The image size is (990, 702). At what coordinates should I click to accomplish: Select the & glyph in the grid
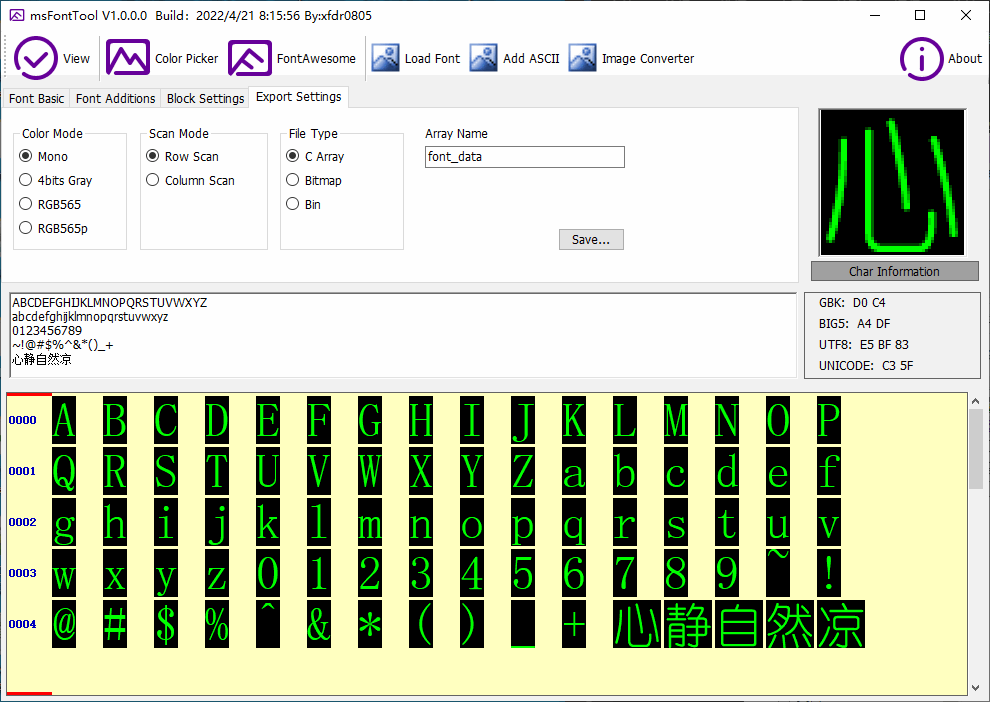click(x=319, y=624)
